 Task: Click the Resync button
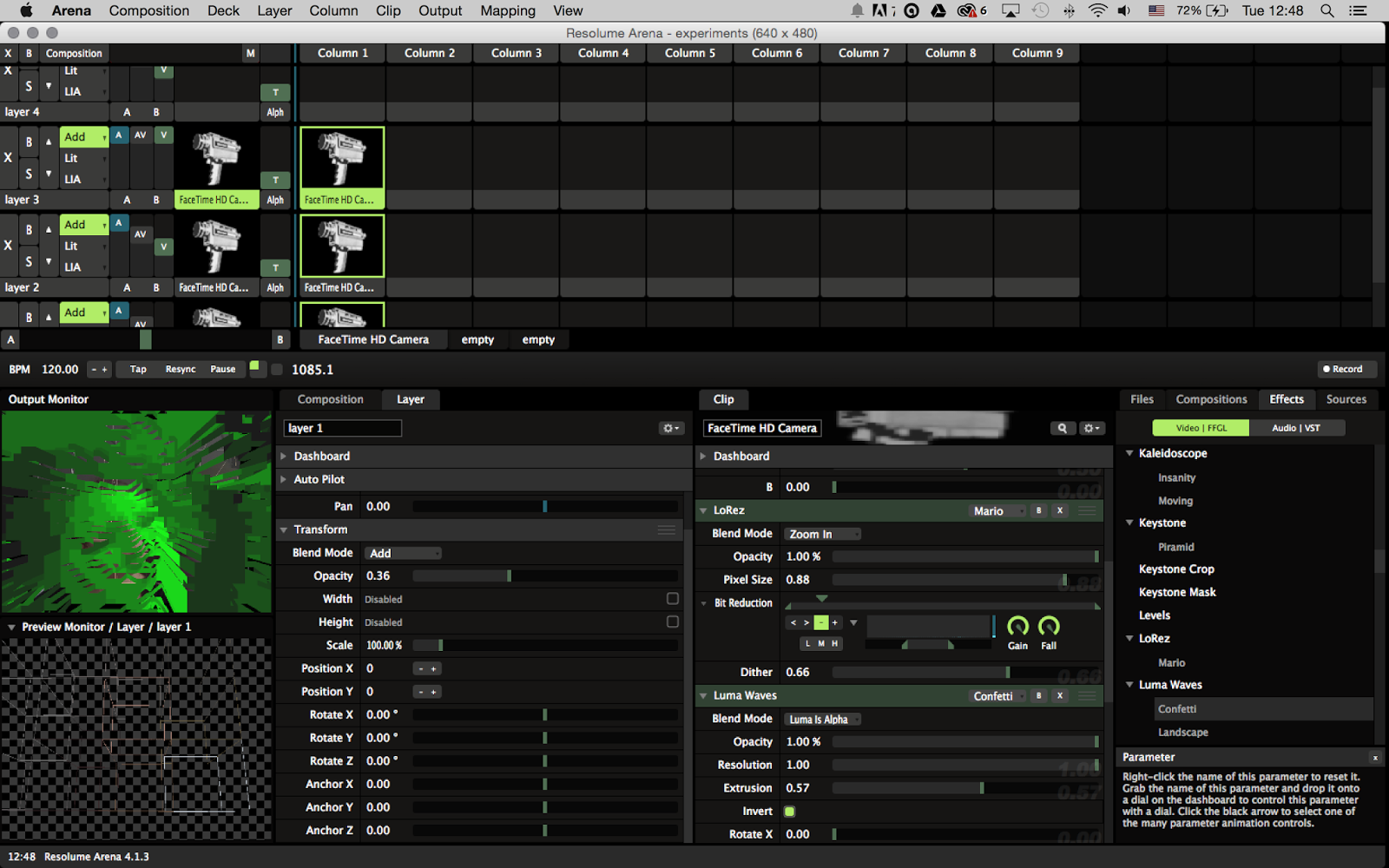click(x=181, y=369)
